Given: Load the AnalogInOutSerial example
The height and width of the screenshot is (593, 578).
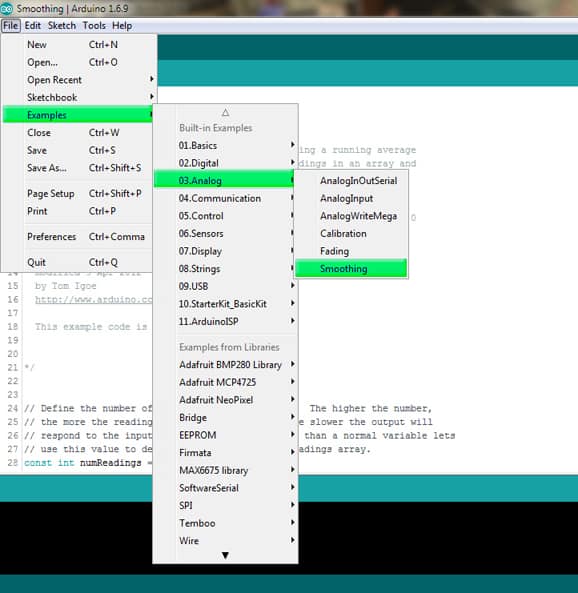Looking at the screenshot, I should 351,181.
